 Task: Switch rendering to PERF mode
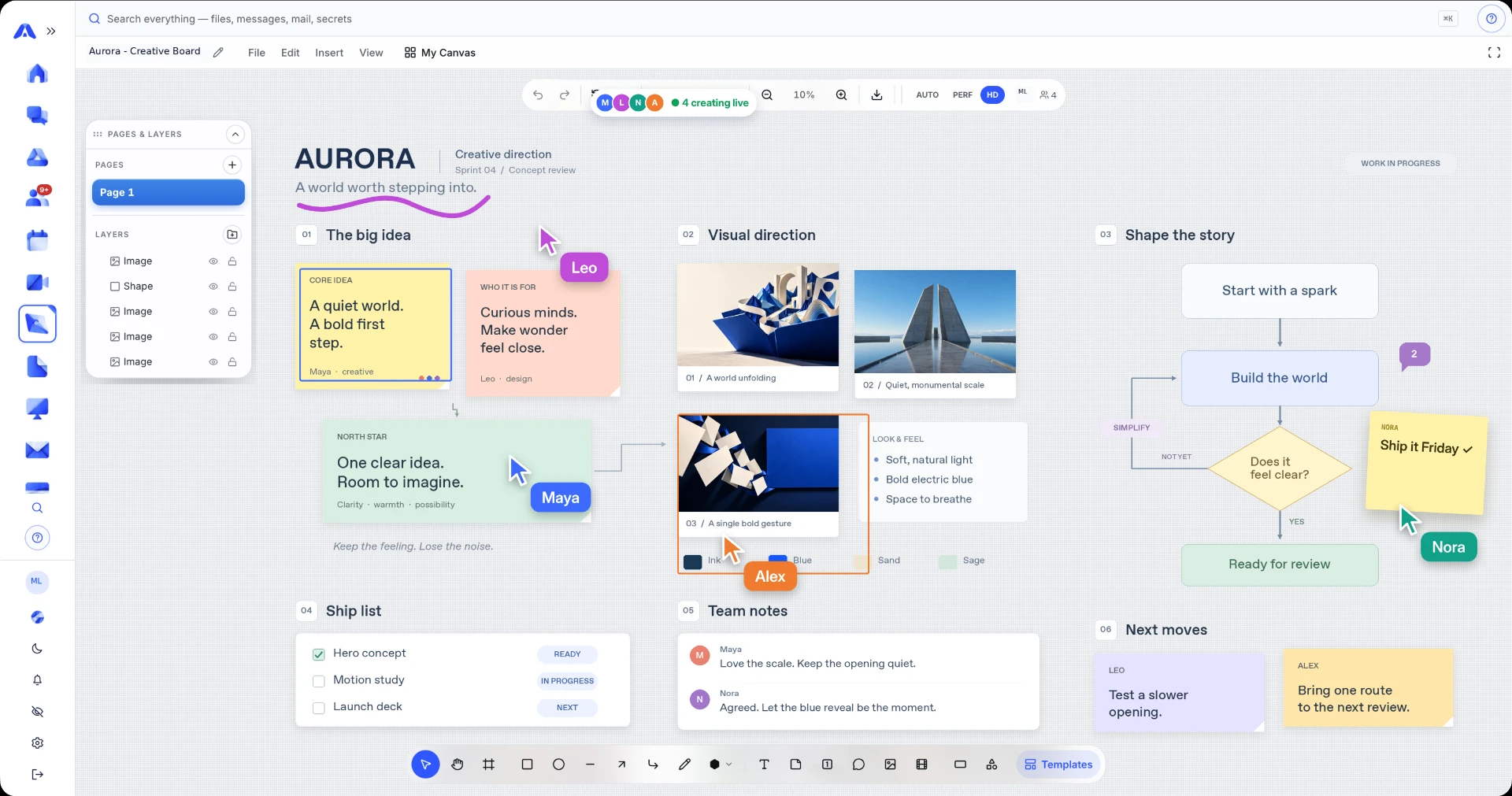point(962,95)
